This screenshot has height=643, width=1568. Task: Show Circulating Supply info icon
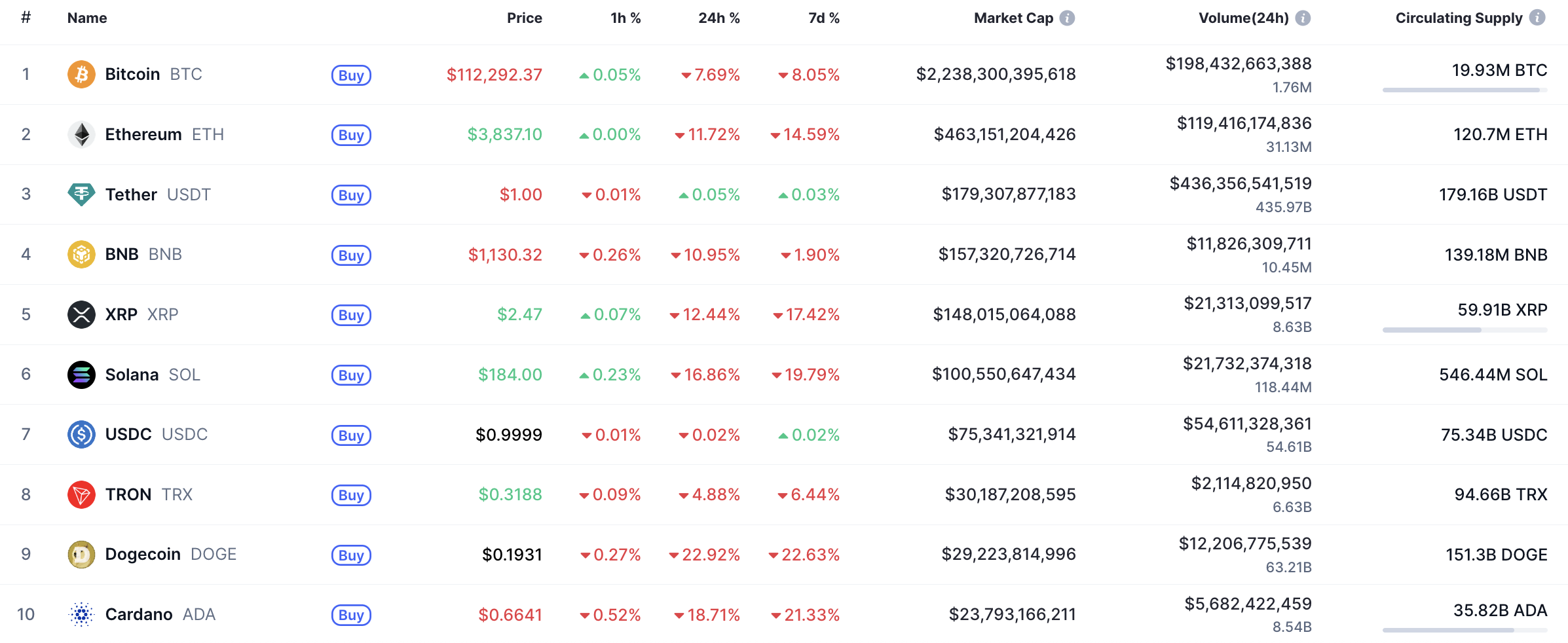[x=1537, y=18]
